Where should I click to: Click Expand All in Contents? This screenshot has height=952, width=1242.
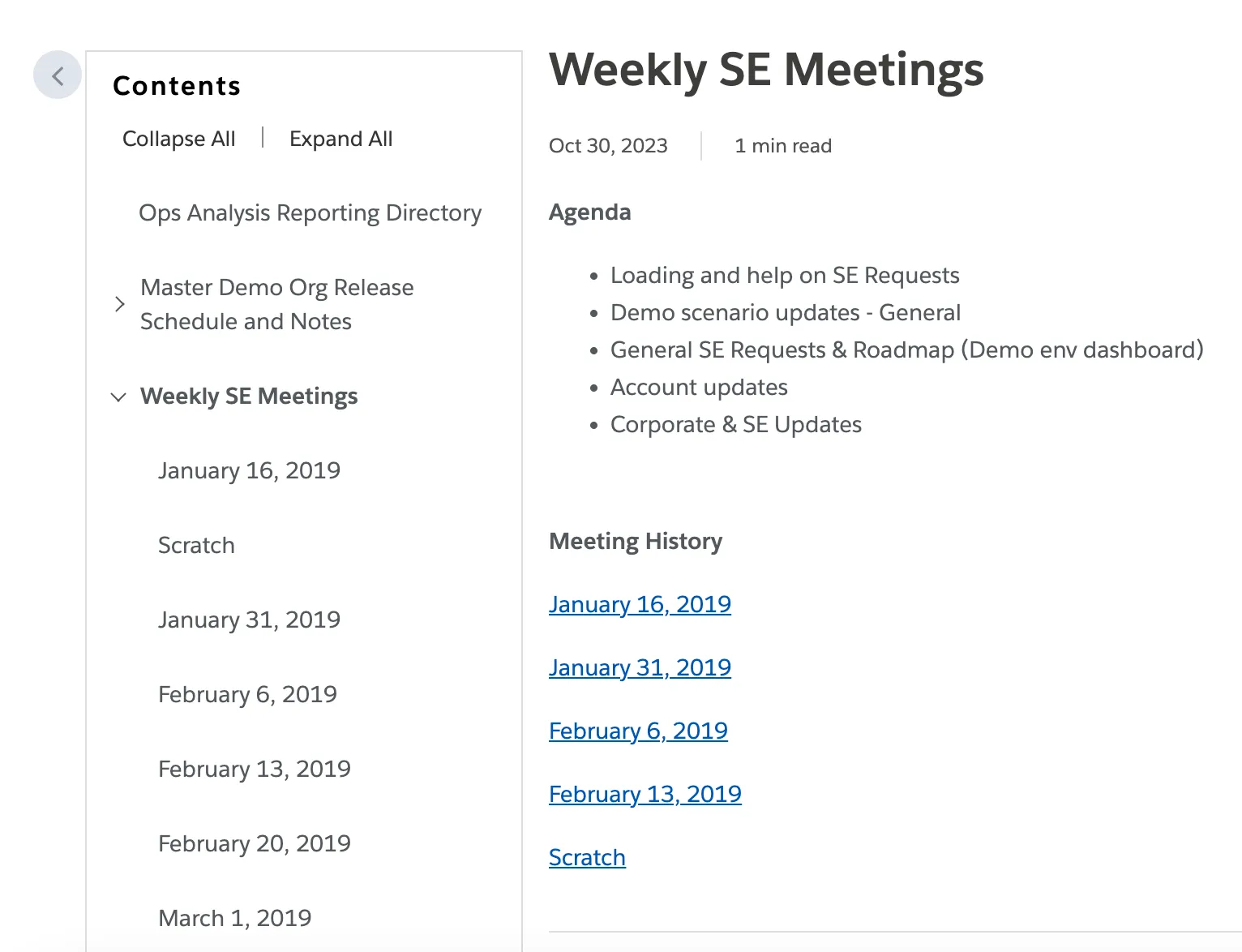coord(340,139)
